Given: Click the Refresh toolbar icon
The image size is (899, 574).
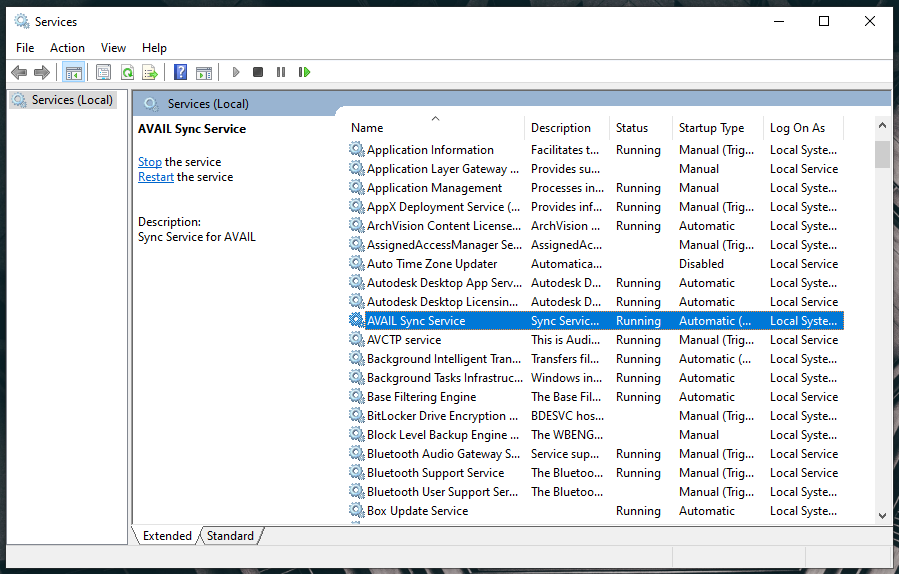Looking at the screenshot, I should pos(127,72).
